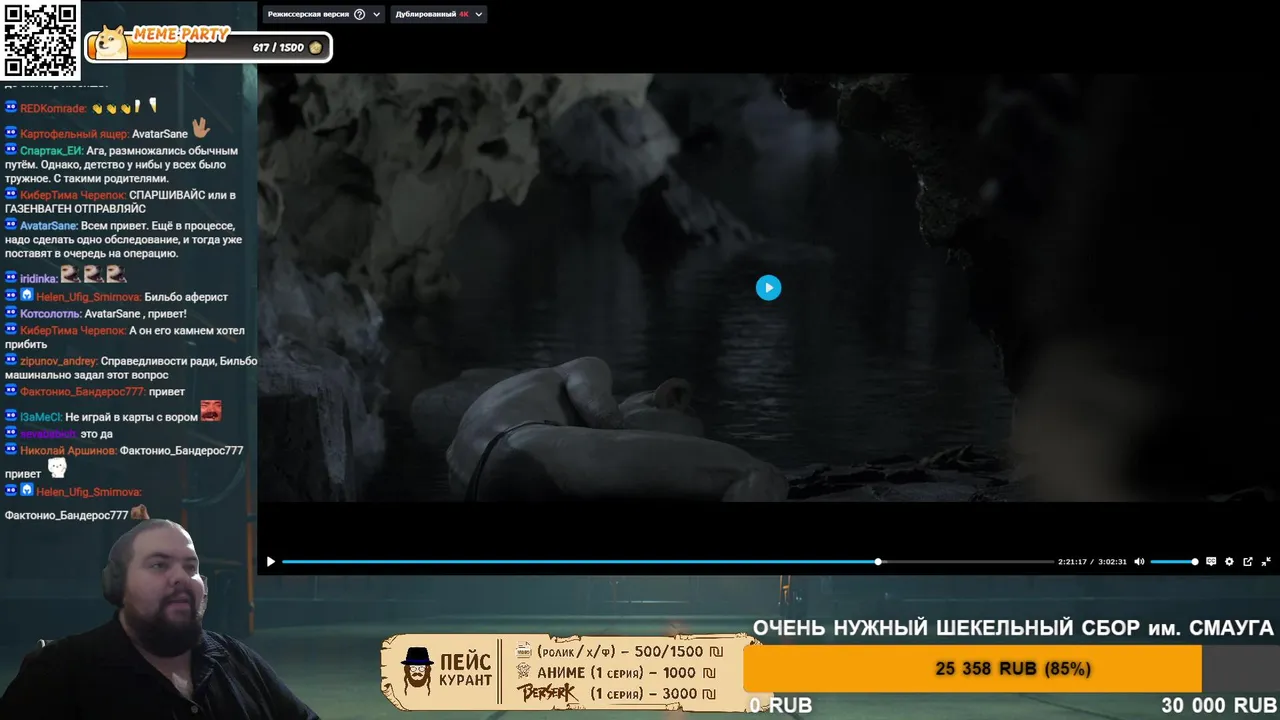
Task: Click chat badge icon beside I3aMeCl
Action: click(x=11, y=416)
